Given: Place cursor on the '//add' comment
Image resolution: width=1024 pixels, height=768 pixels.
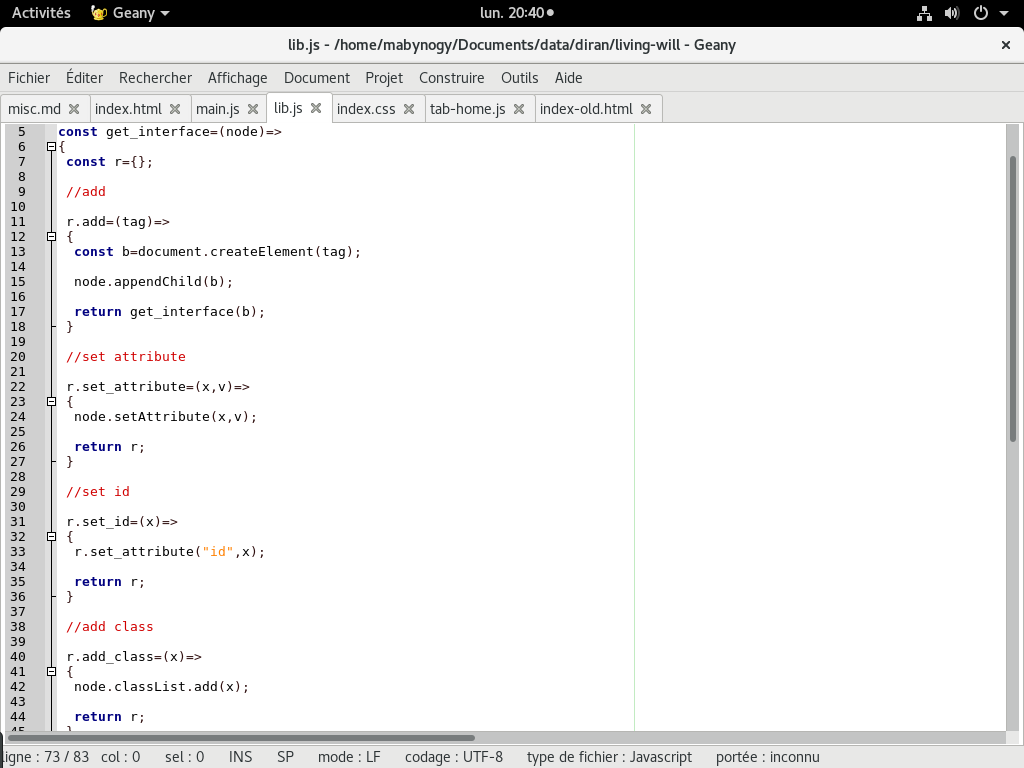Looking at the screenshot, I should (x=86, y=192).
